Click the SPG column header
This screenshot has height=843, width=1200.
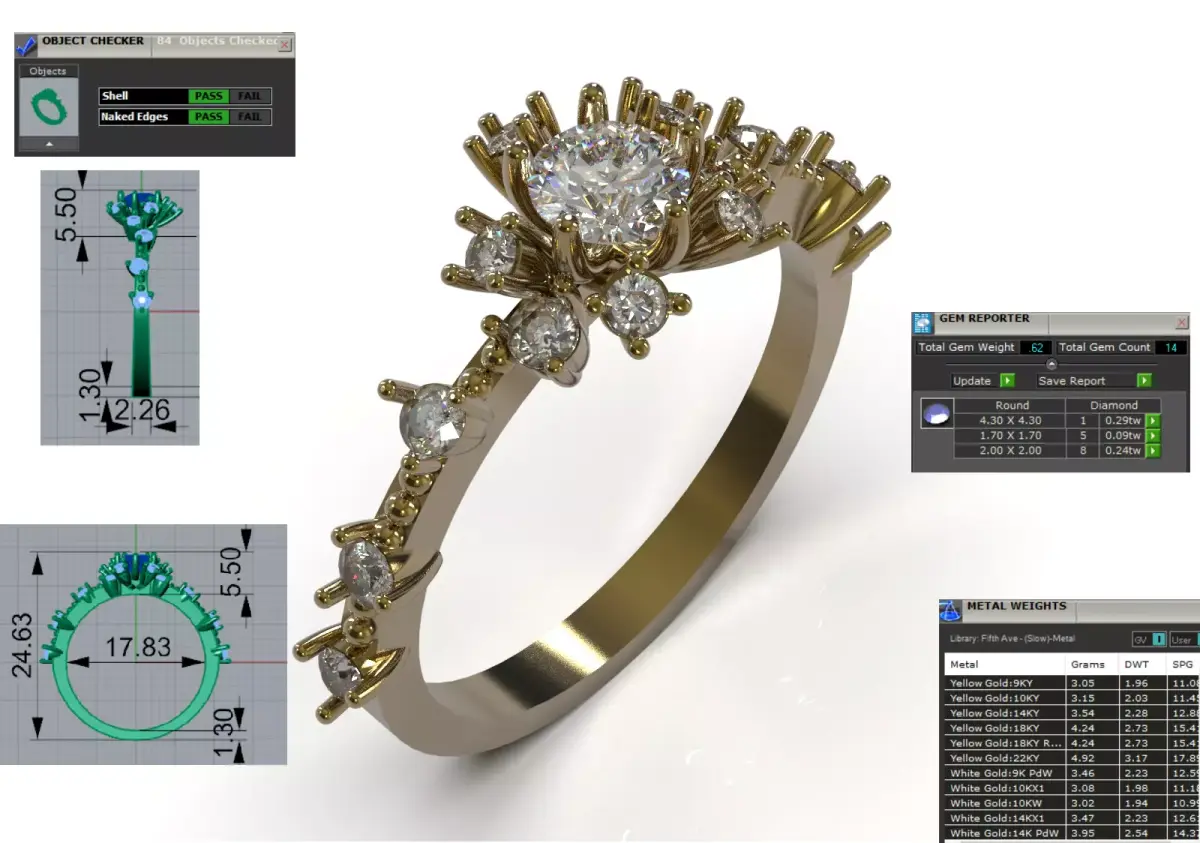(1183, 664)
